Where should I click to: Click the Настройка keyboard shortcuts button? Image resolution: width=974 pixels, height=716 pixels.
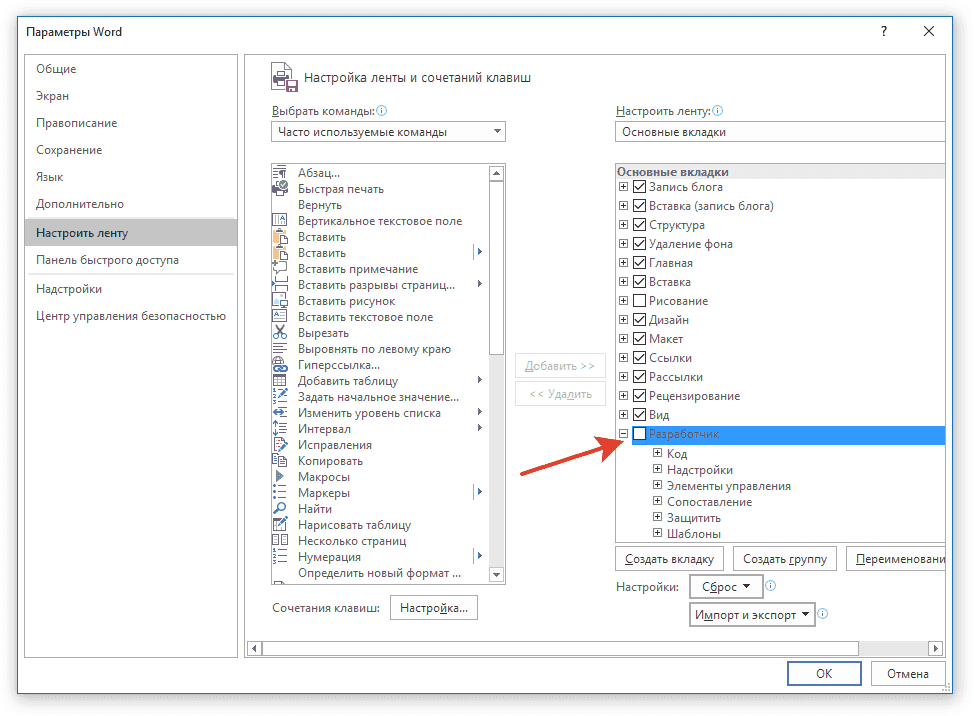[x=434, y=608]
